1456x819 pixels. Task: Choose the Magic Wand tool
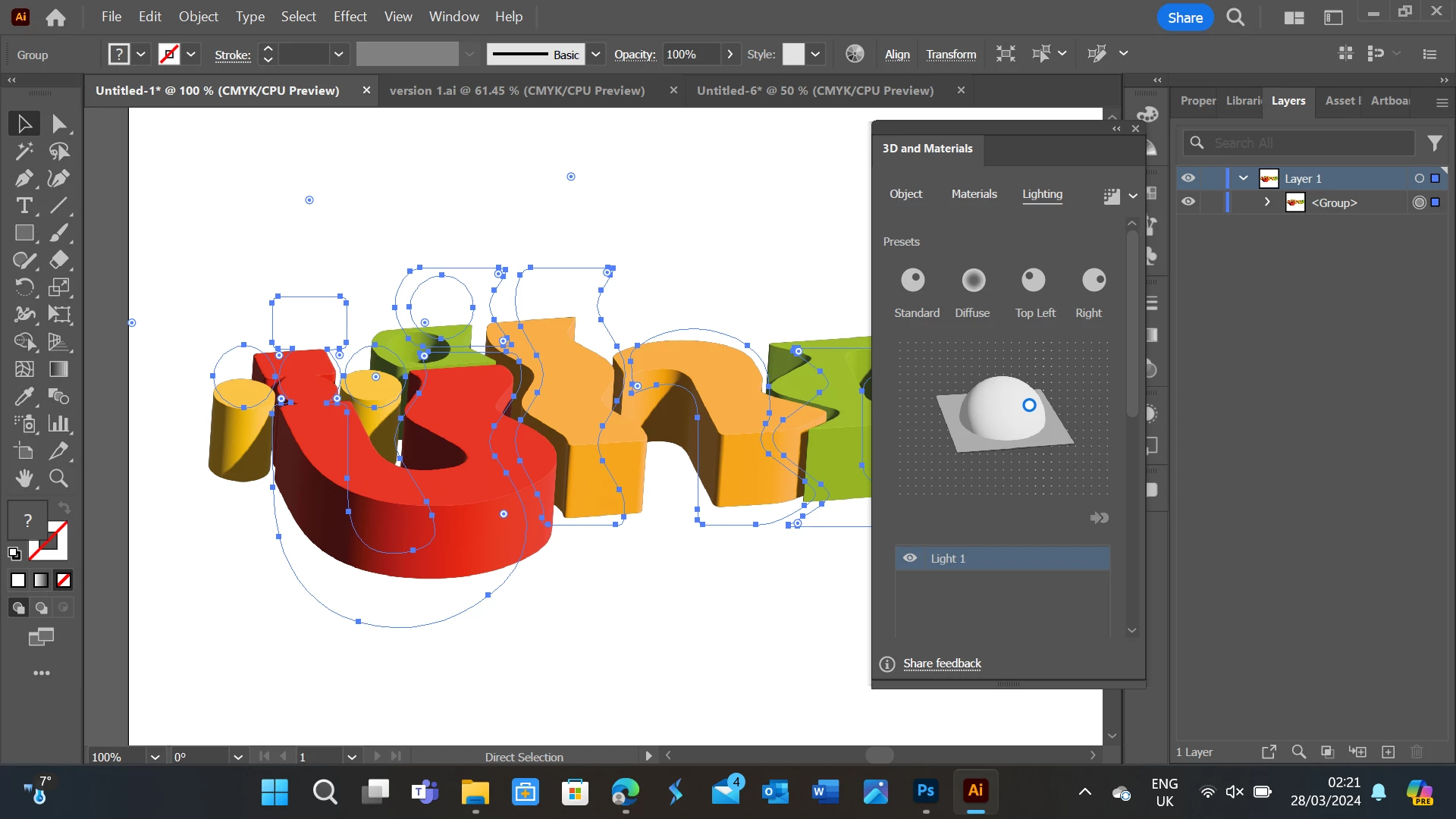pos(24,151)
